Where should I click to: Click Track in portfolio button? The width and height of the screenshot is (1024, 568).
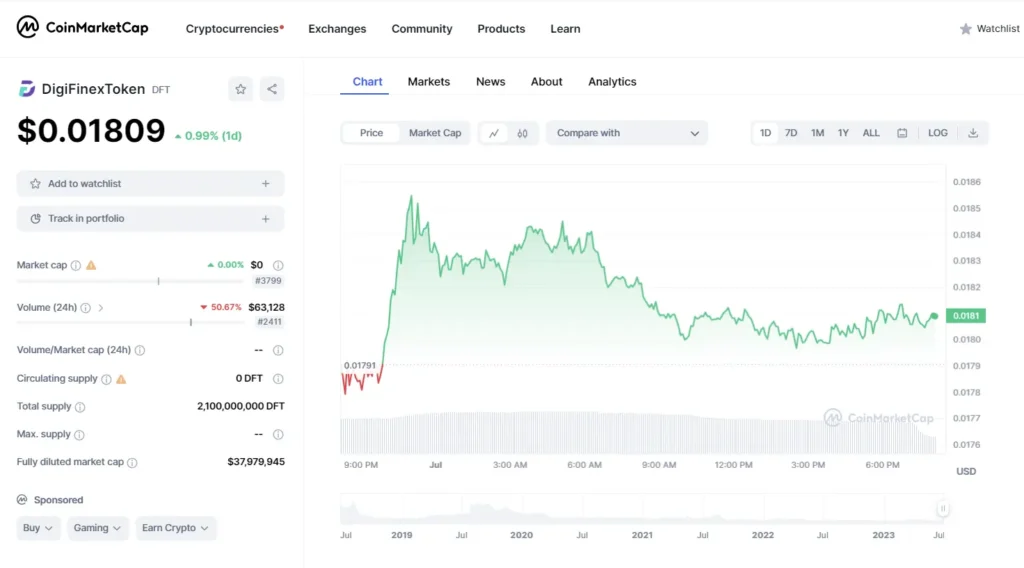click(150, 219)
